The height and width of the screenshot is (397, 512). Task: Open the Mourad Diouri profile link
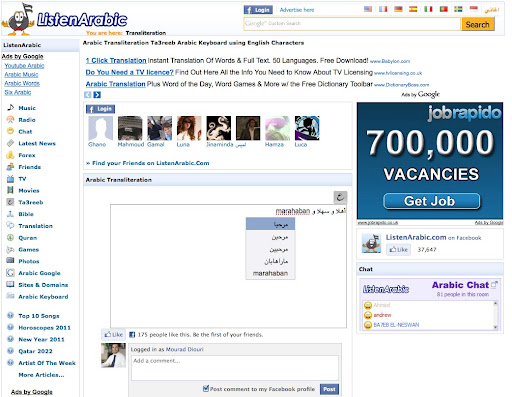point(184,349)
